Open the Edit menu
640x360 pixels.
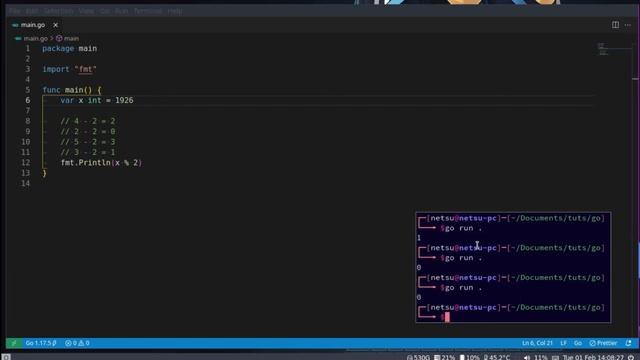pos(32,11)
